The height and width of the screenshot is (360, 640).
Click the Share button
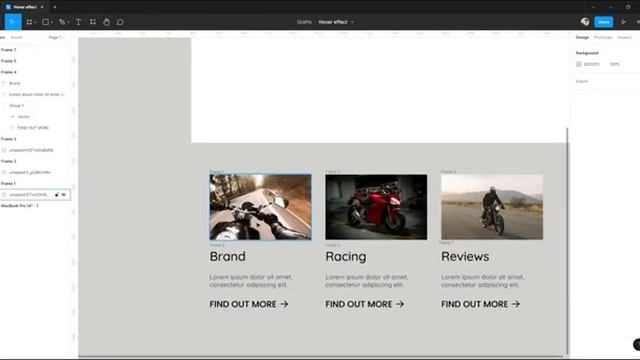tap(604, 22)
